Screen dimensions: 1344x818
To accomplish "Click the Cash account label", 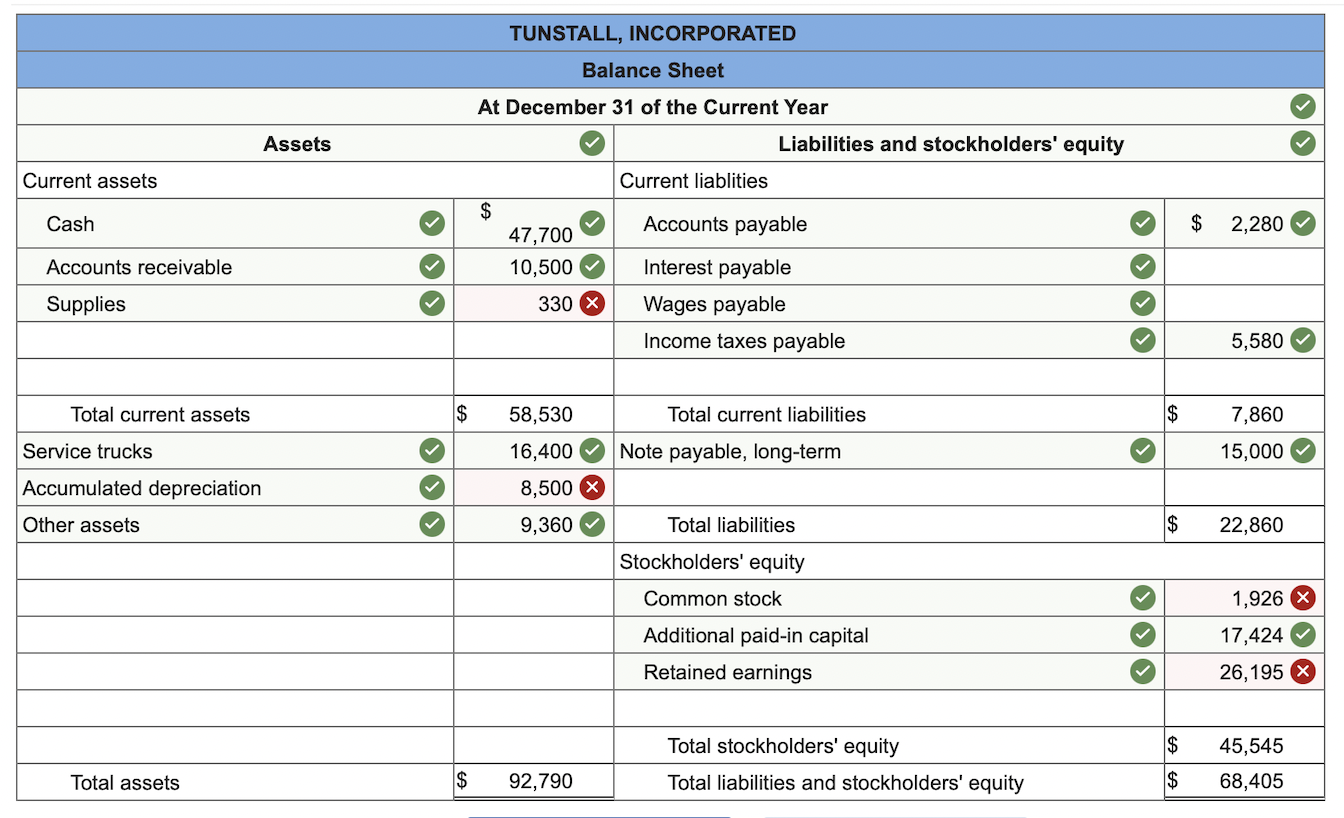I will (70, 224).
